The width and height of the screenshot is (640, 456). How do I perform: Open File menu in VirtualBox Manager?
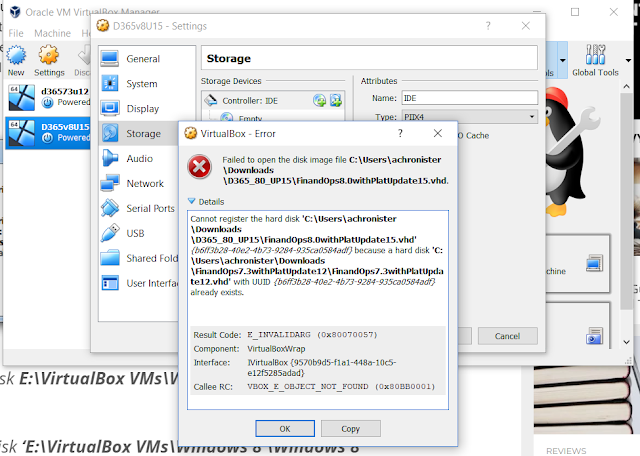pyautogui.click(x=16, y=33)
